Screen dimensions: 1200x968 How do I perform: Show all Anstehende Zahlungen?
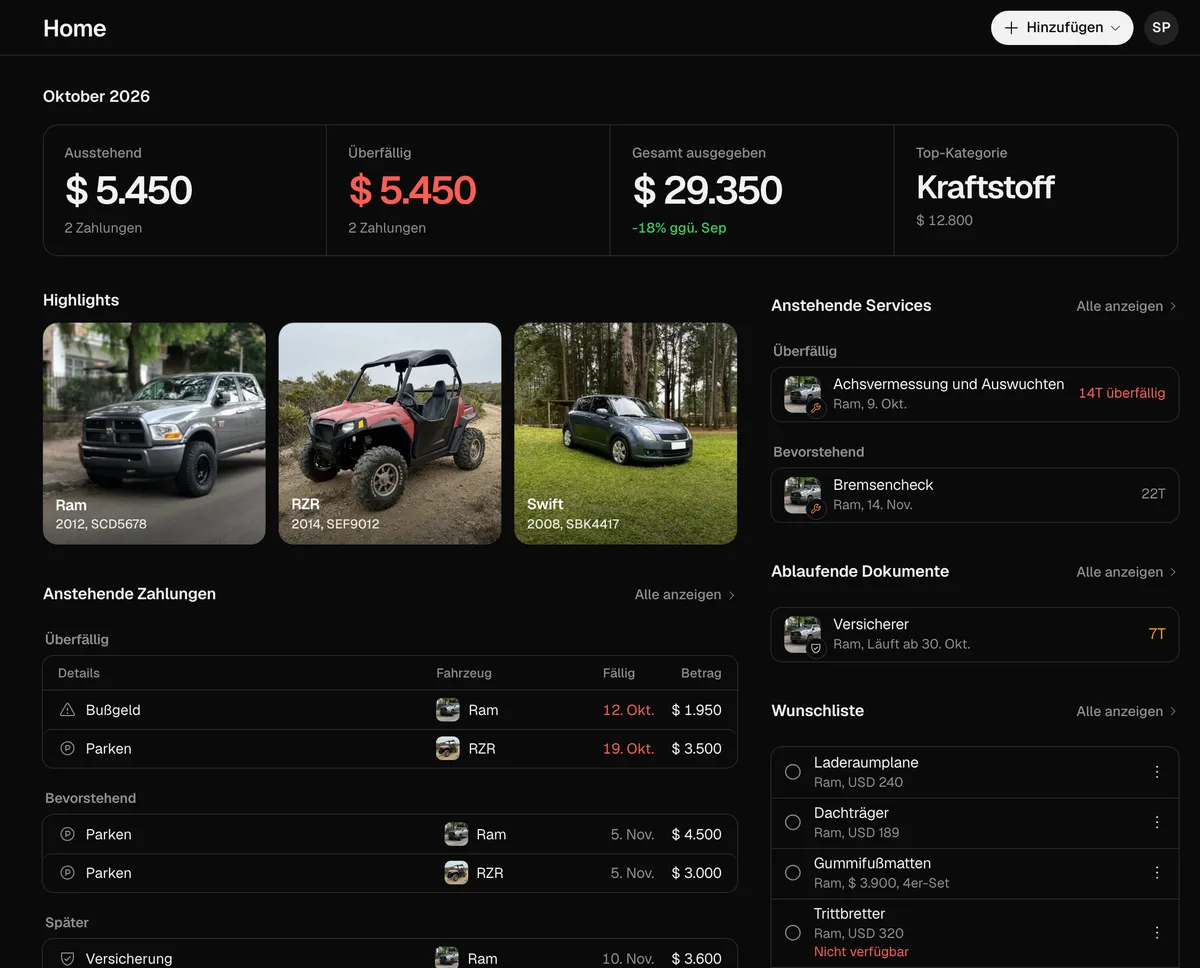tap(686, 594)
